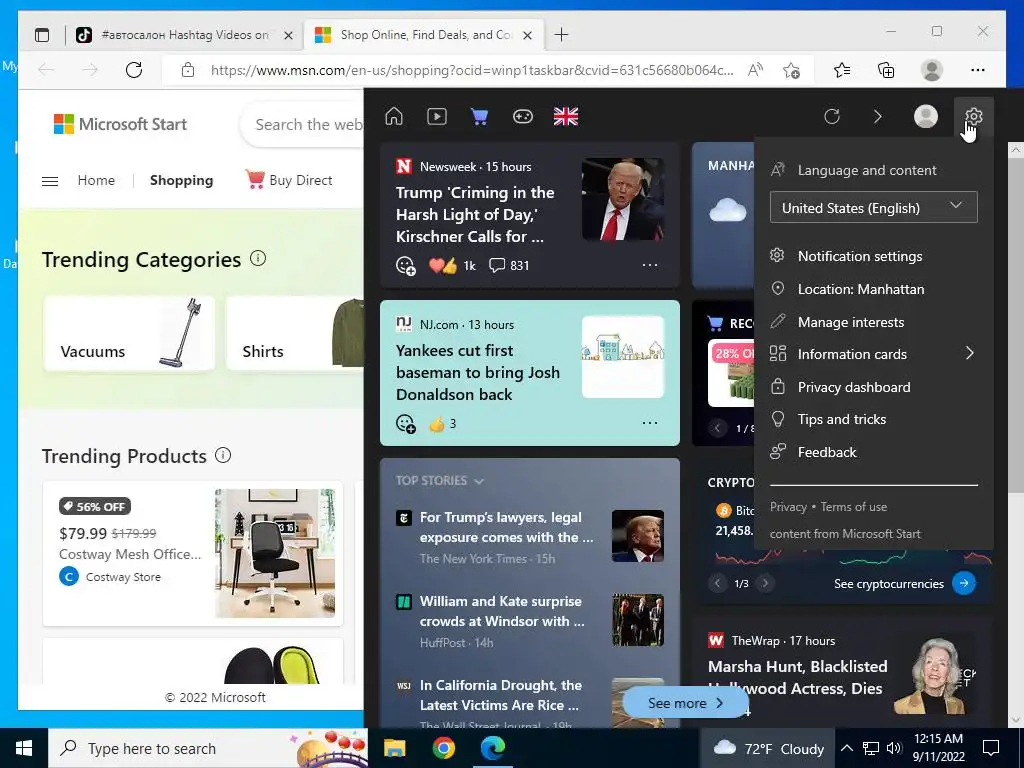The height and width of the screenshot is (768, 1024).
Task: Open File Explorer from the taskbar
Action: pyautogui.click(x=394, y=748)
